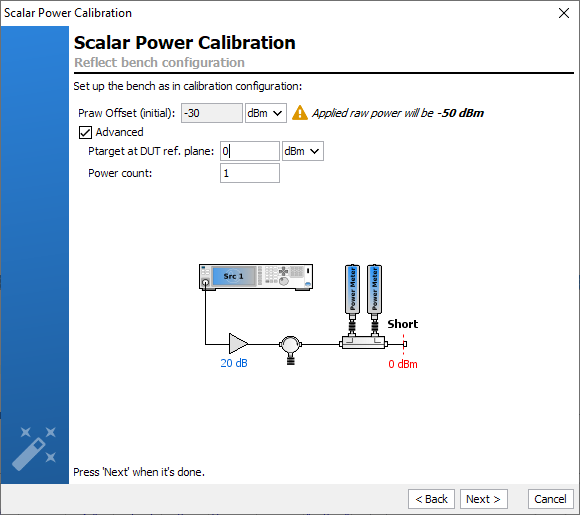580x515 pixels.
Task: Click the Src 1 signal generator icon
Action: pos(256,277)
